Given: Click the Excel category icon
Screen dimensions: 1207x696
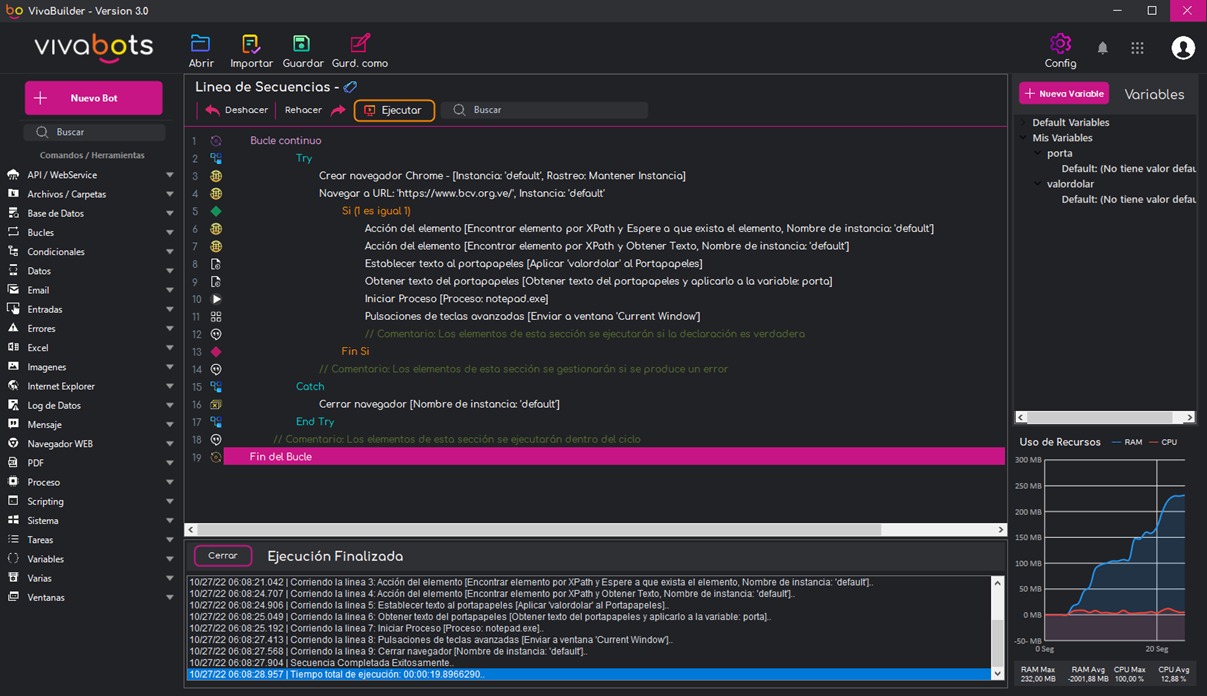Looking at the screenshot, I should (x=13, y=347).
